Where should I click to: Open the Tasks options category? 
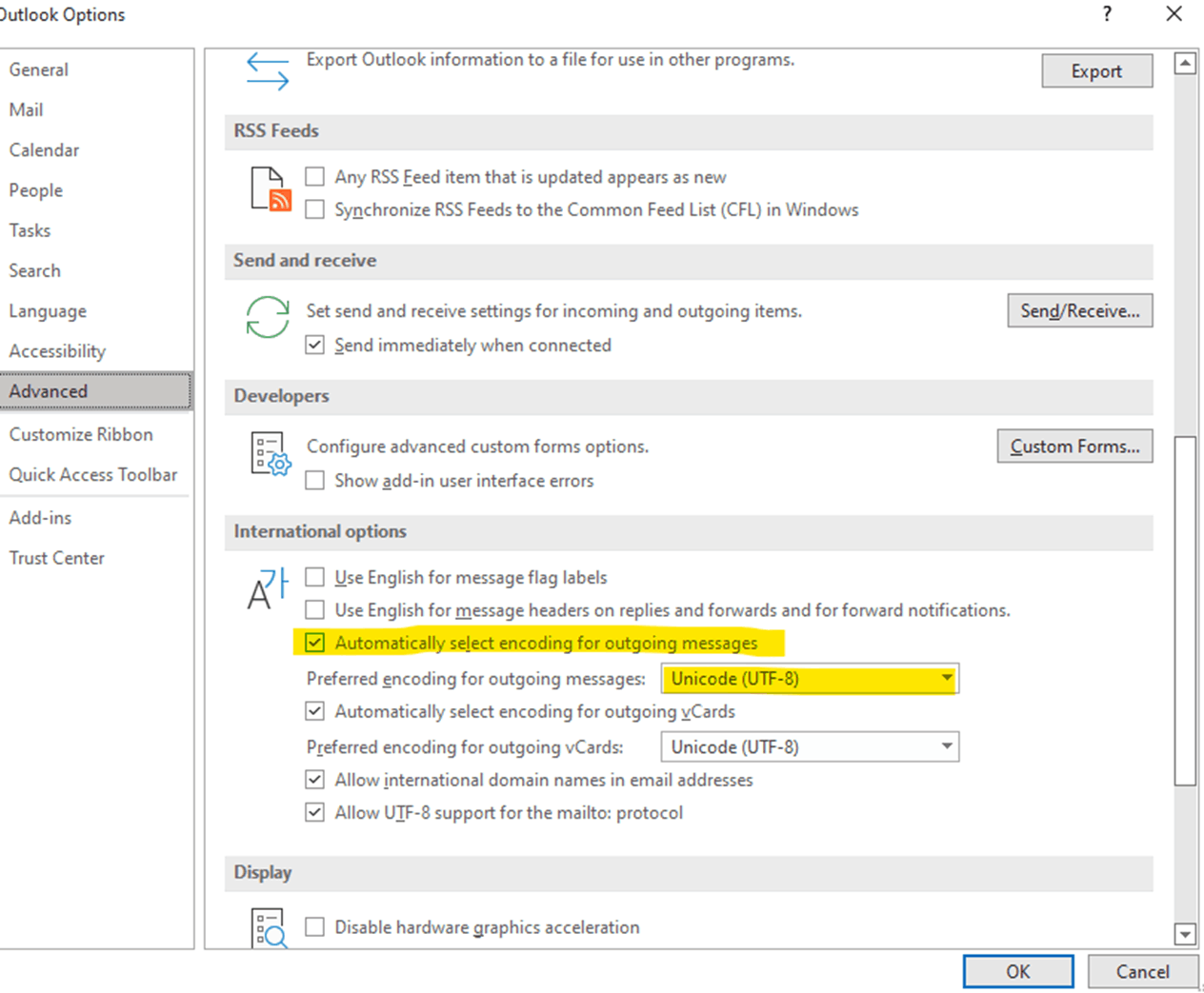tap(95, 230)
